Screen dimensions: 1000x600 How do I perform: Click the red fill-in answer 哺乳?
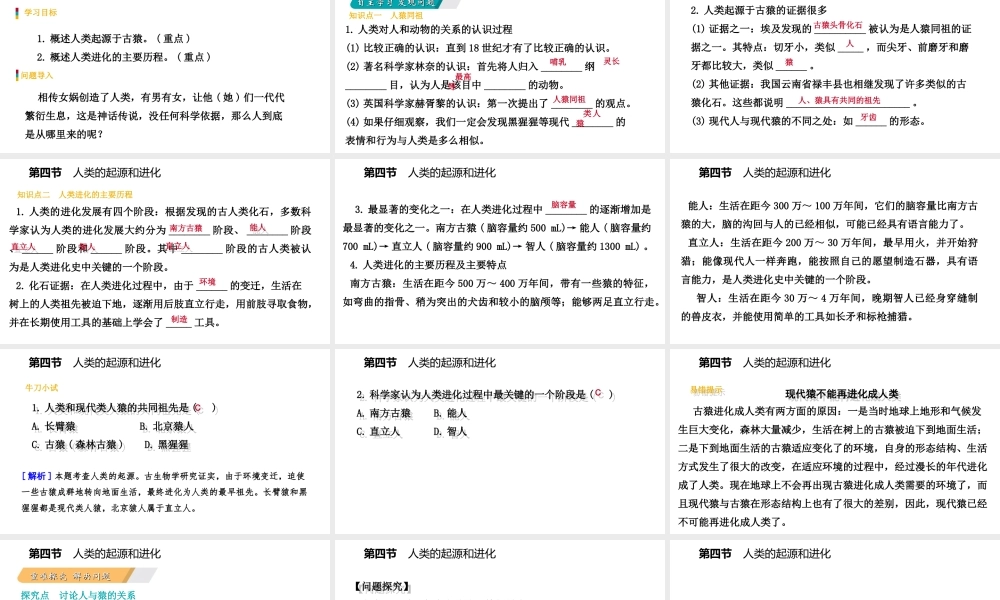557,62
